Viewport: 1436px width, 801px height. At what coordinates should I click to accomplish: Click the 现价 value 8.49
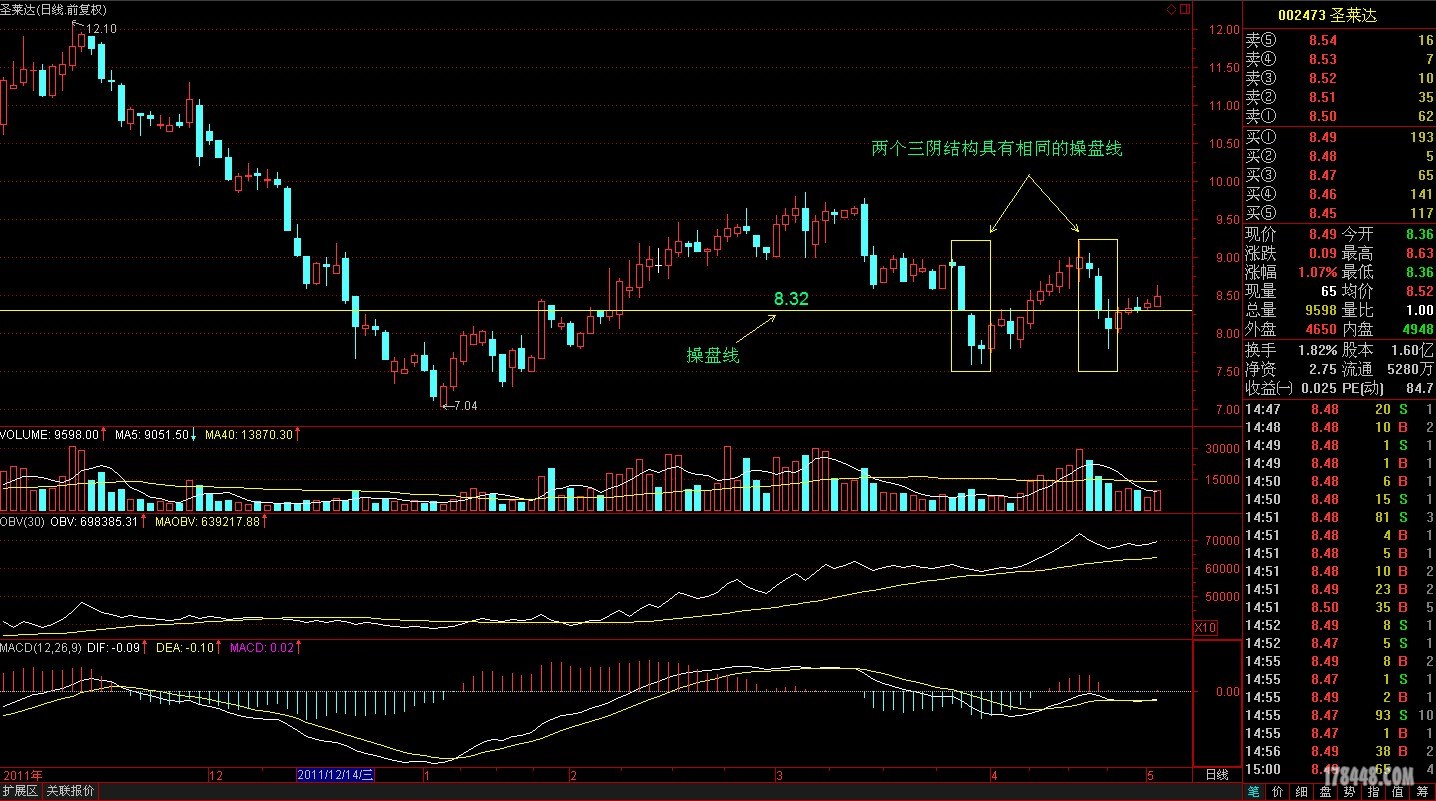tap(1324, 234)
